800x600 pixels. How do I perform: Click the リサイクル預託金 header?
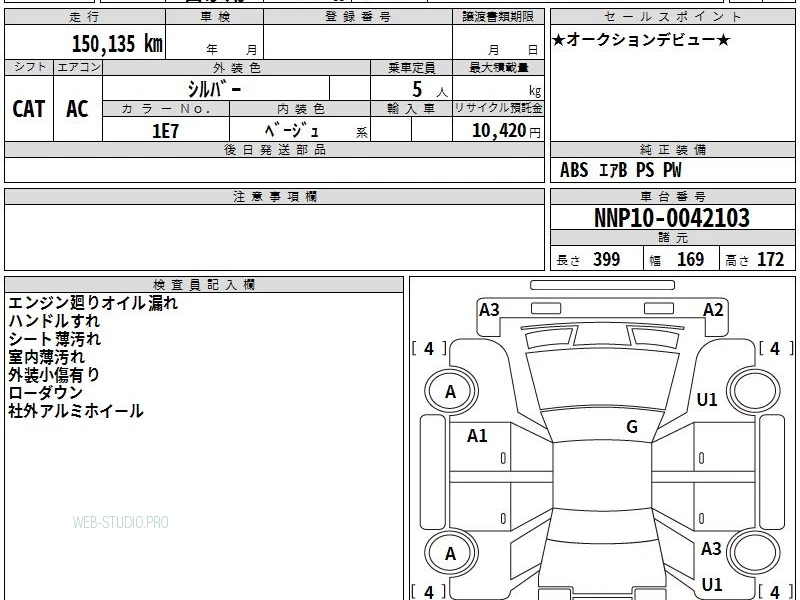pyautogui.click(x=498, y=109)
